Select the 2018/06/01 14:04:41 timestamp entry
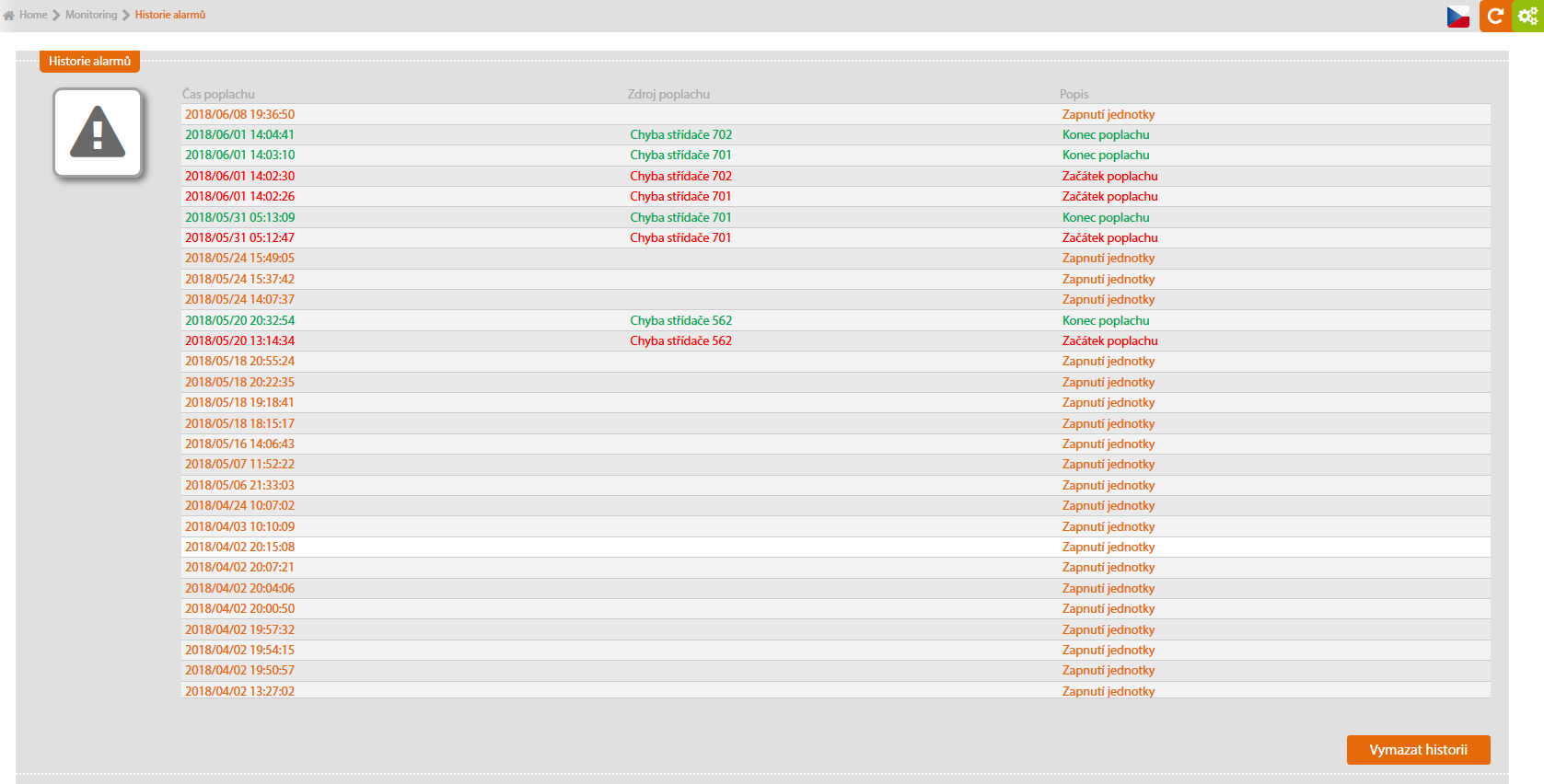1544x784 pixels. 239,134
